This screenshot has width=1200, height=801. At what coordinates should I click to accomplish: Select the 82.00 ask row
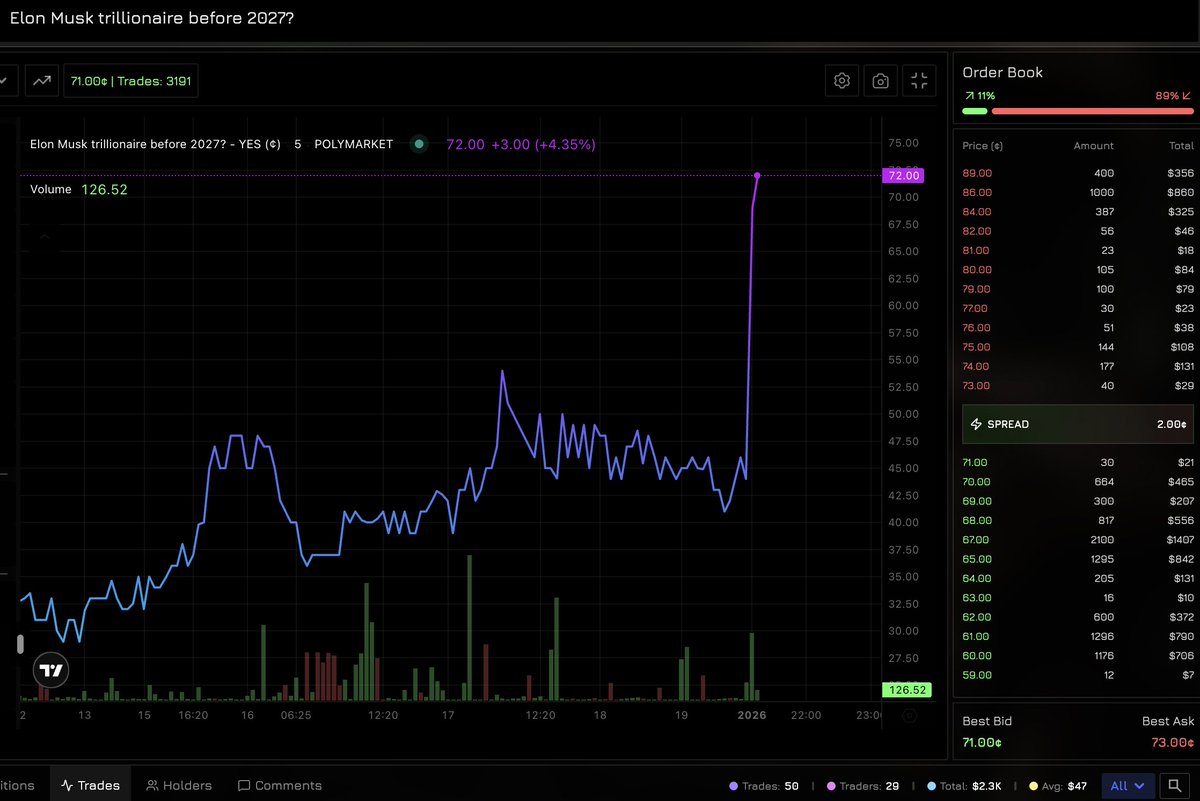click(x=1077, y=231)
